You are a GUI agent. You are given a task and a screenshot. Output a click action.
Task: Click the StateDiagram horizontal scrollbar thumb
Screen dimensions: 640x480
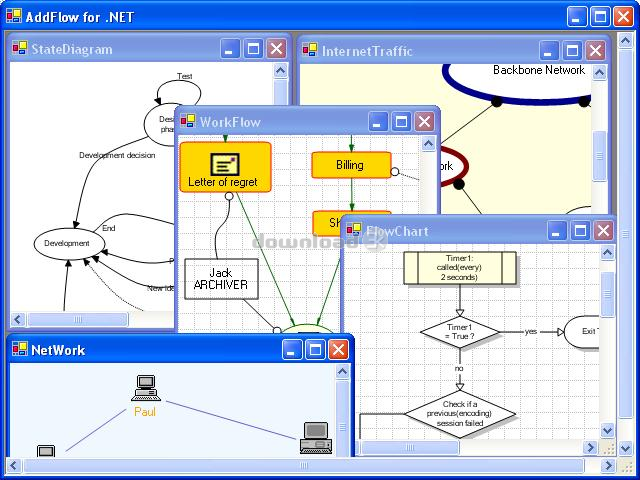coord(78,319)
